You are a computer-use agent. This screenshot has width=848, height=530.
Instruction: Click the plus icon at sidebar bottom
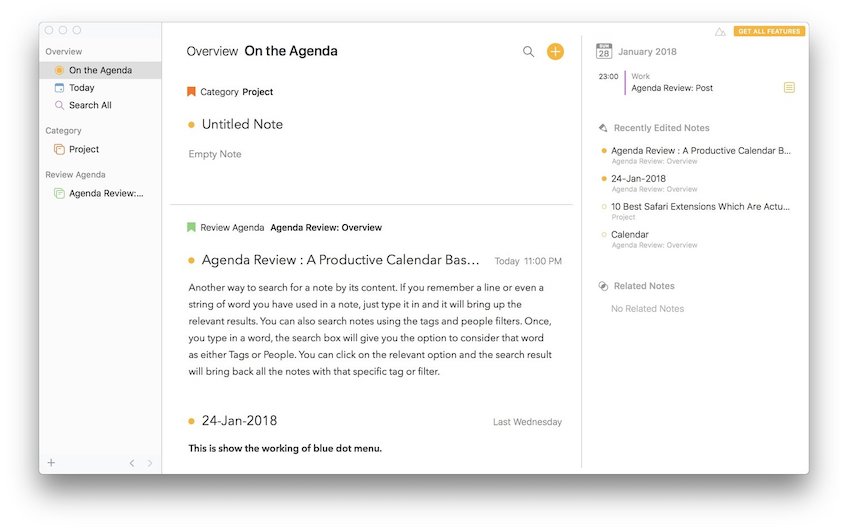coord(51,463)
